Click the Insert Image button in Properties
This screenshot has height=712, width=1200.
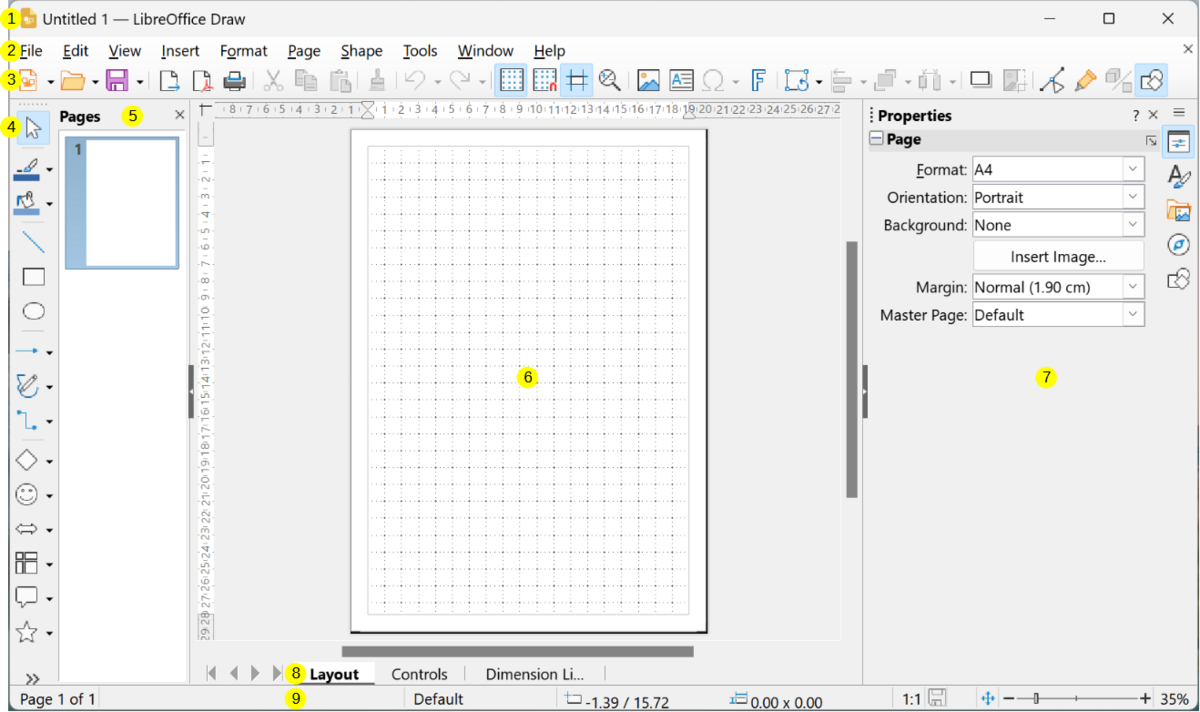click(1057, 256)
